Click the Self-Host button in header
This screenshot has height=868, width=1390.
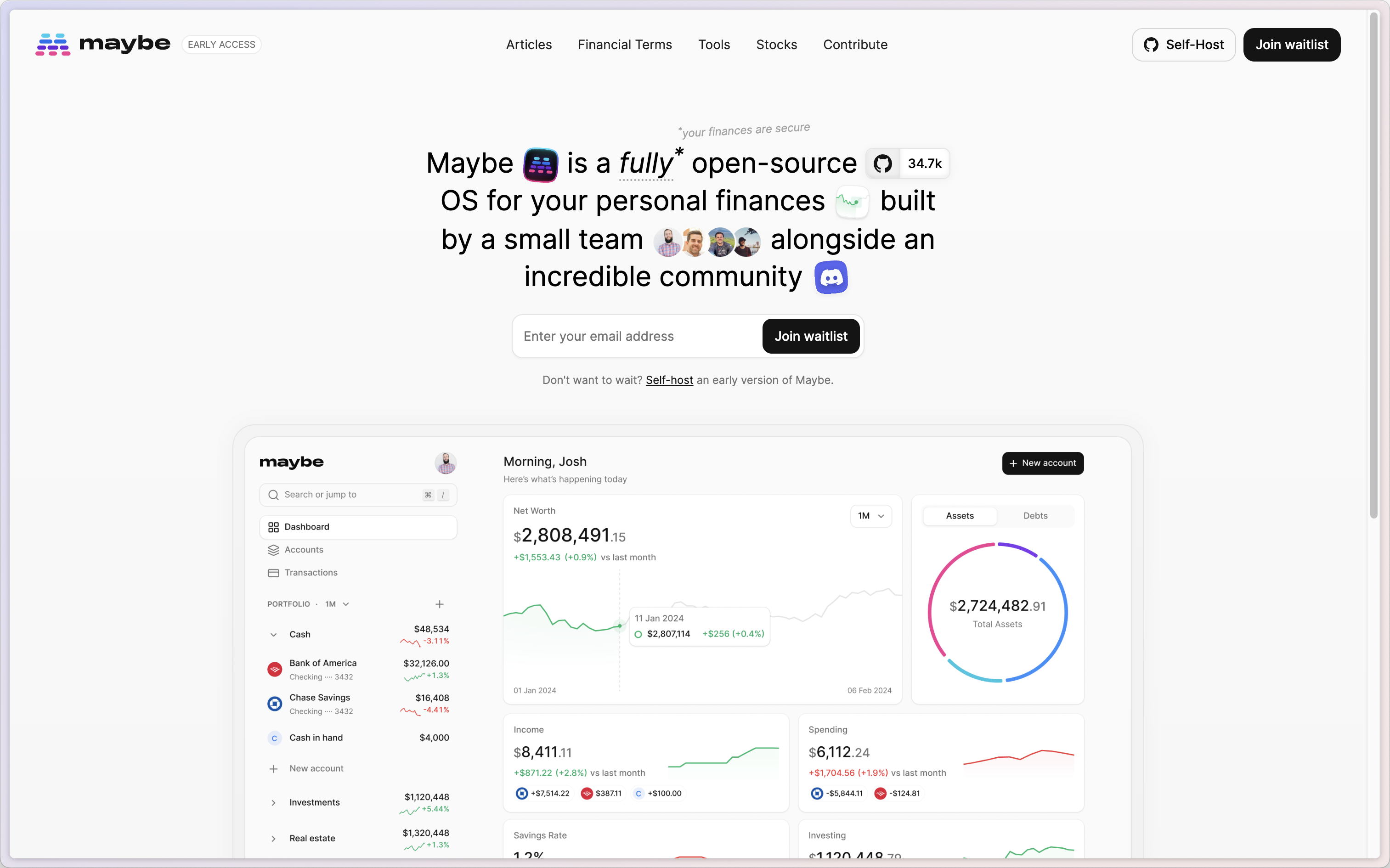pyautogui.click(x=1183, y=45)
